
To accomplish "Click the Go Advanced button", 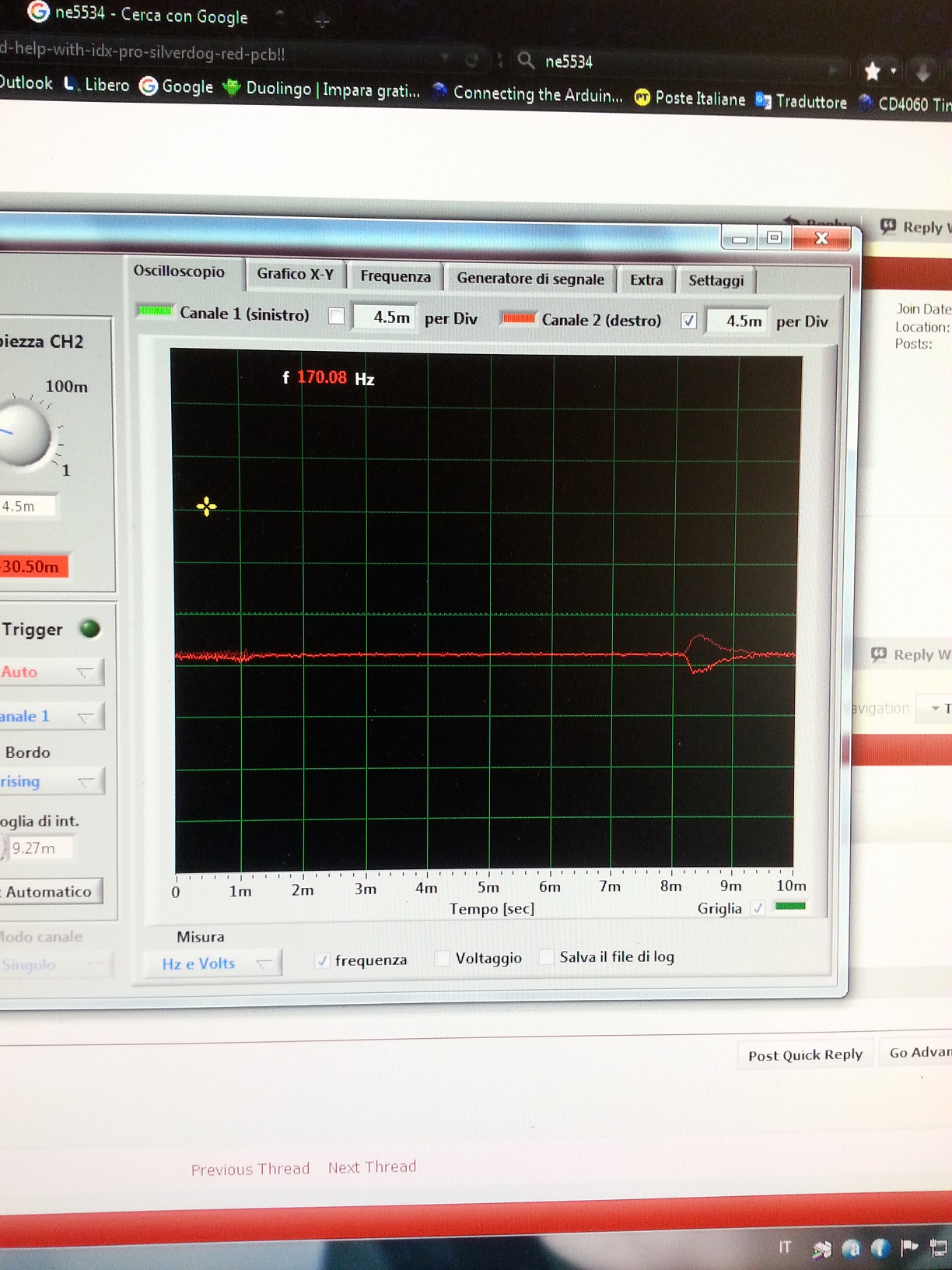I will click(916, 1053).
